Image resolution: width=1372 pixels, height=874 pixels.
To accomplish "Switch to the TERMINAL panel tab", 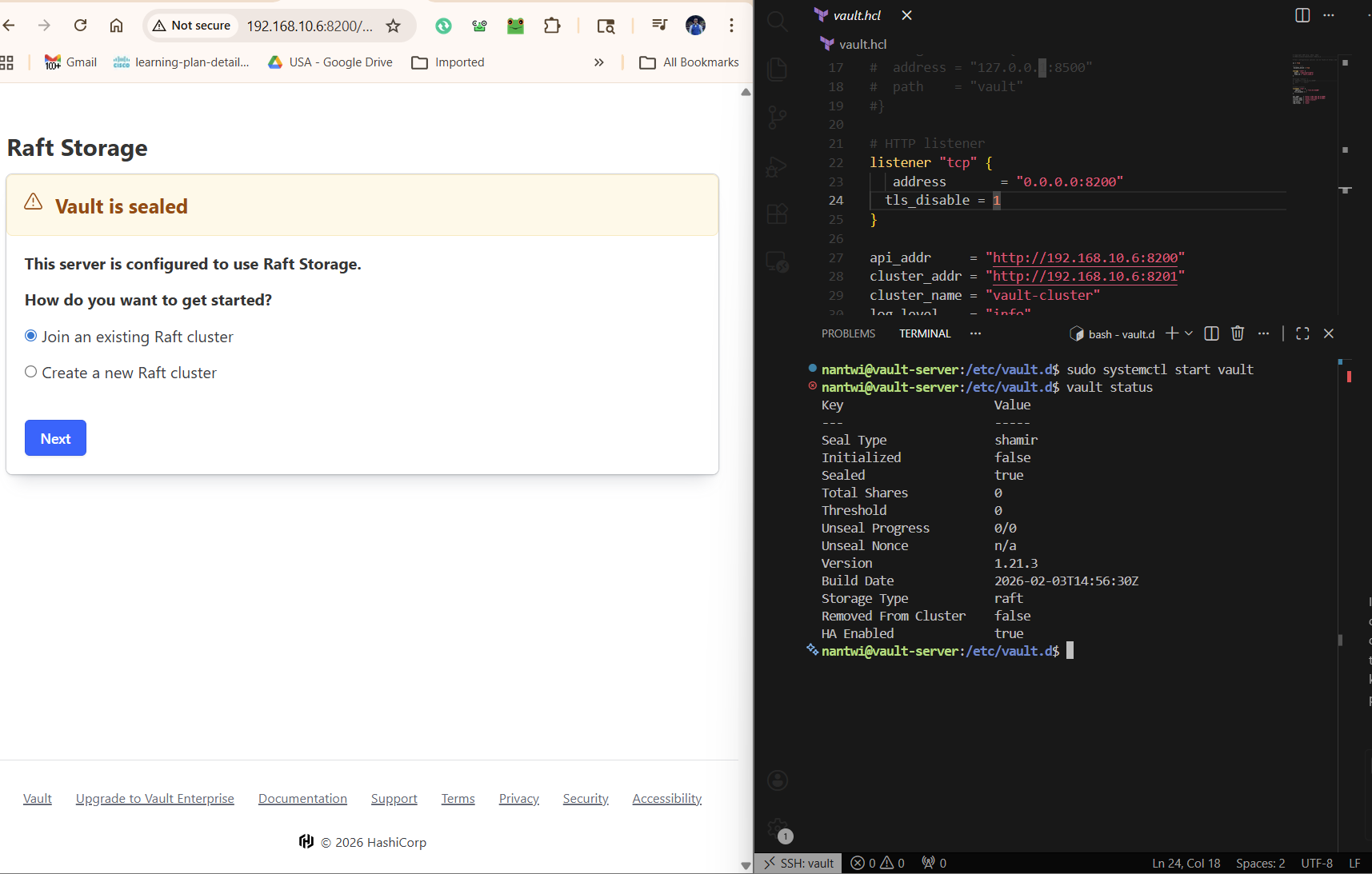I will tap(925, 333).
